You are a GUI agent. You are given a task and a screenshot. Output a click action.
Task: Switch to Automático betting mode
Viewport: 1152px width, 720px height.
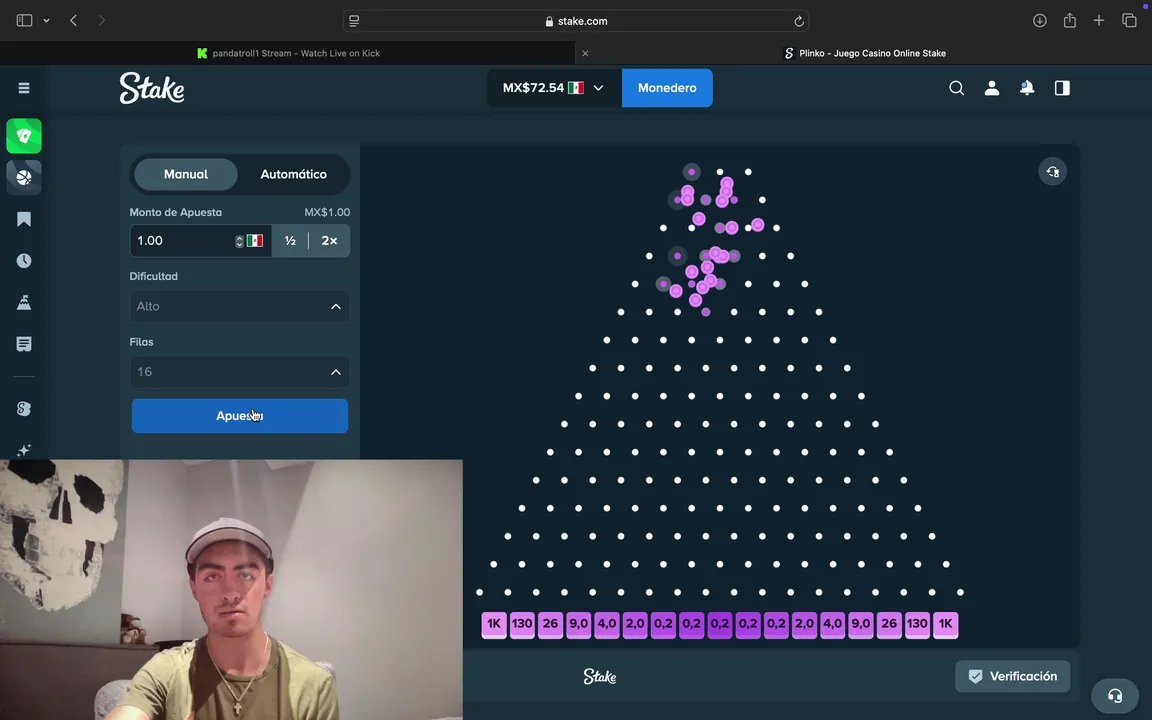[293, 174]
